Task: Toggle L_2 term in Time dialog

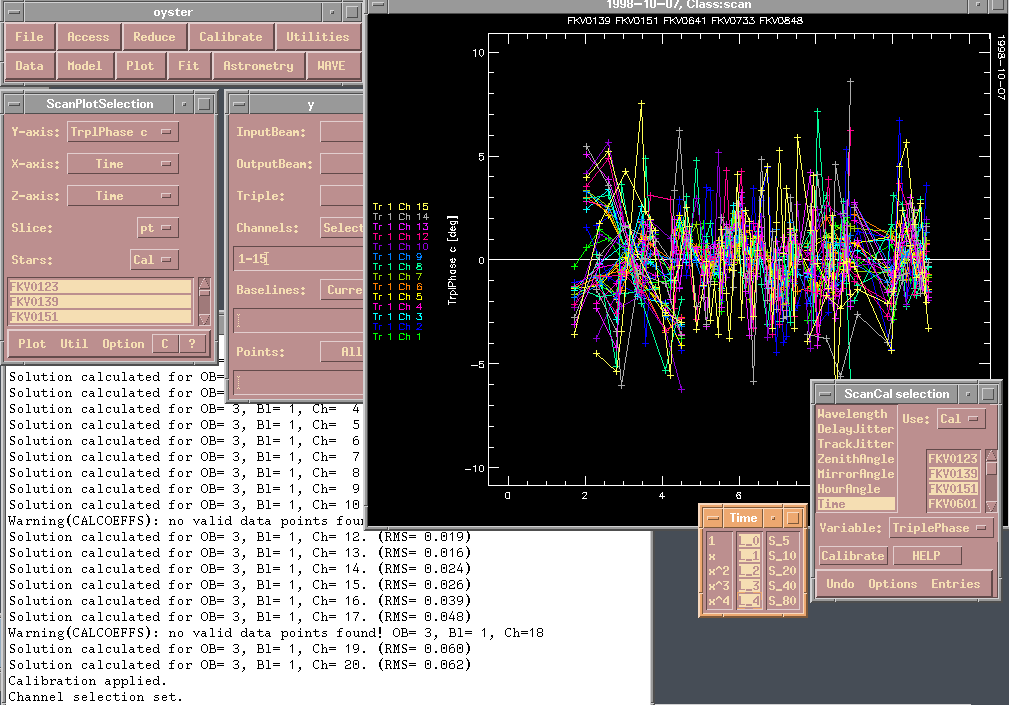Action: coord(748,570)
